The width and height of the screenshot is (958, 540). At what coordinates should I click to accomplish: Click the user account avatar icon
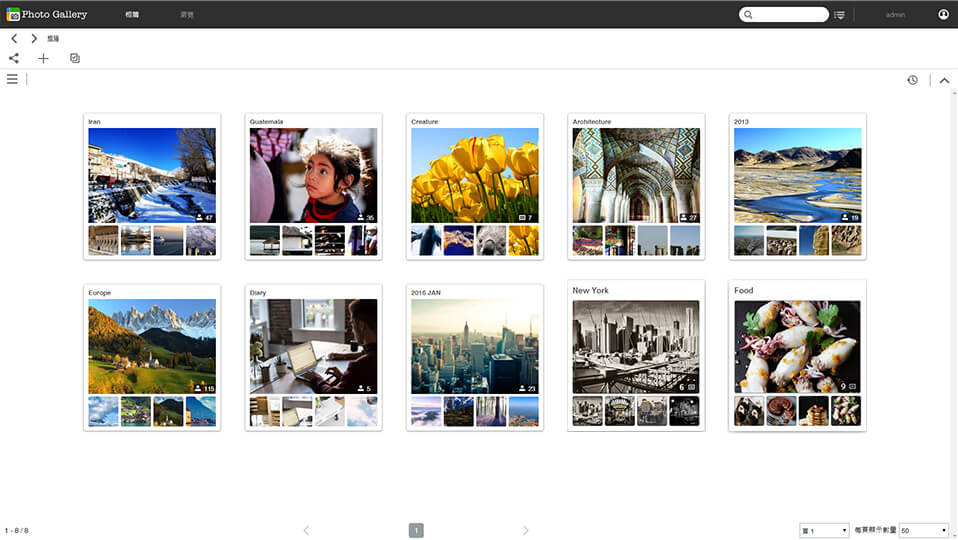[943, 14]
